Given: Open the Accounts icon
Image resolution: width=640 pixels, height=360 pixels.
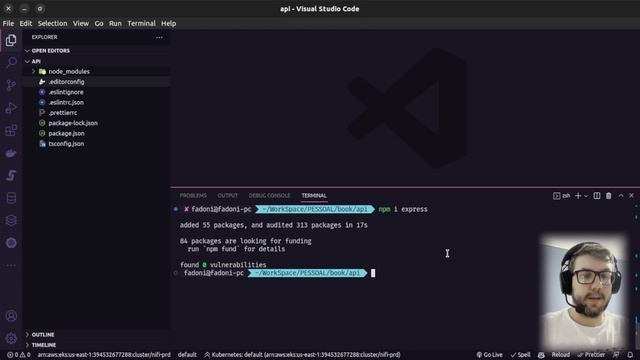Looking at the screenshot, I should 11,316.
